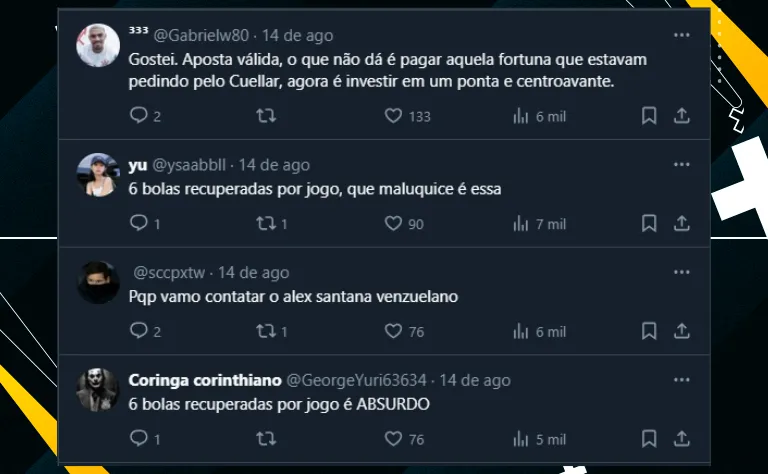Reply to Gabrielw80's tweet
Viewport: 768px width, 474px height.
[139, 116]
